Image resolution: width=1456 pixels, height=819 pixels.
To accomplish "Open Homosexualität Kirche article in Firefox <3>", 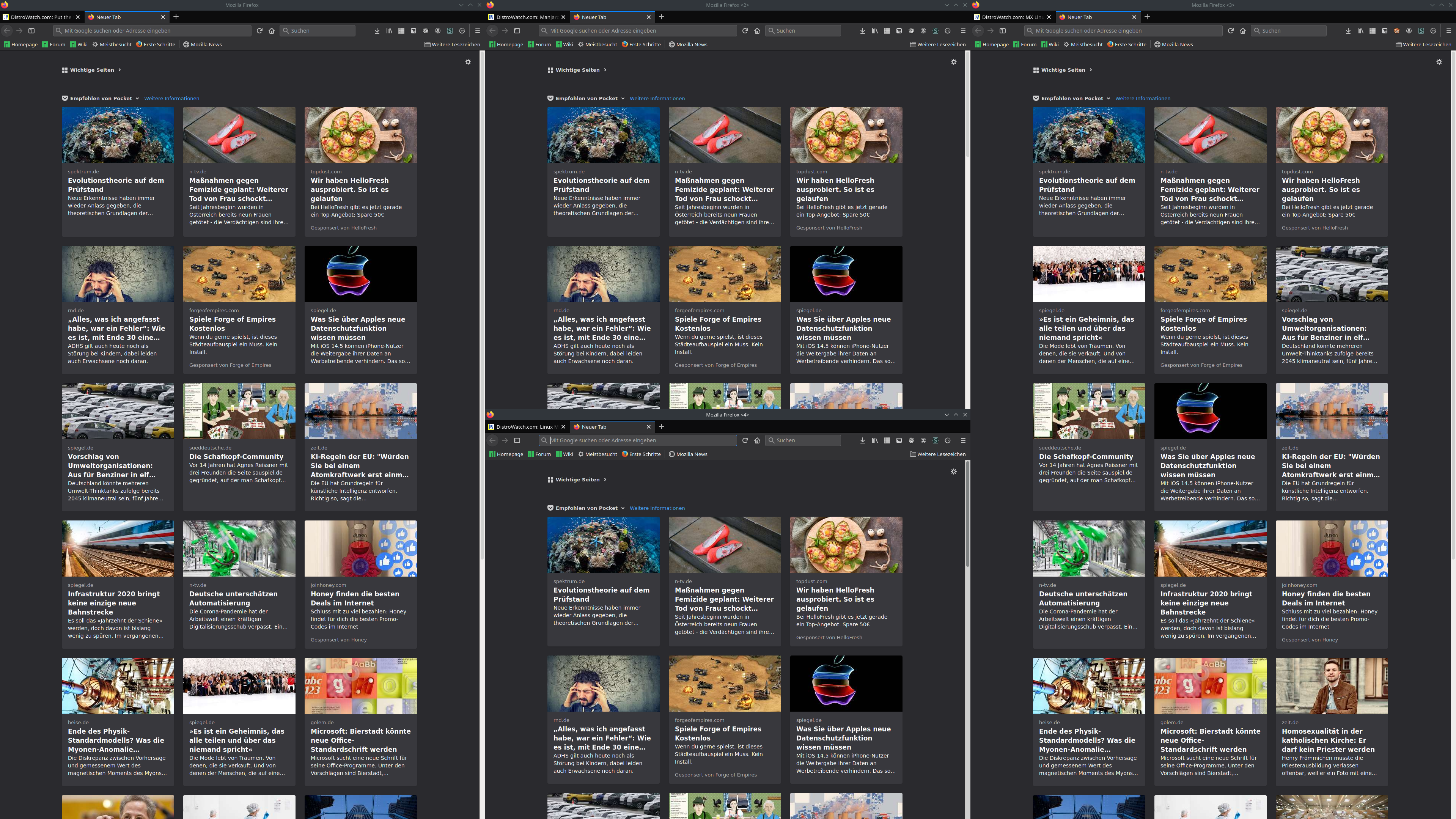I will pos(1332,721).
